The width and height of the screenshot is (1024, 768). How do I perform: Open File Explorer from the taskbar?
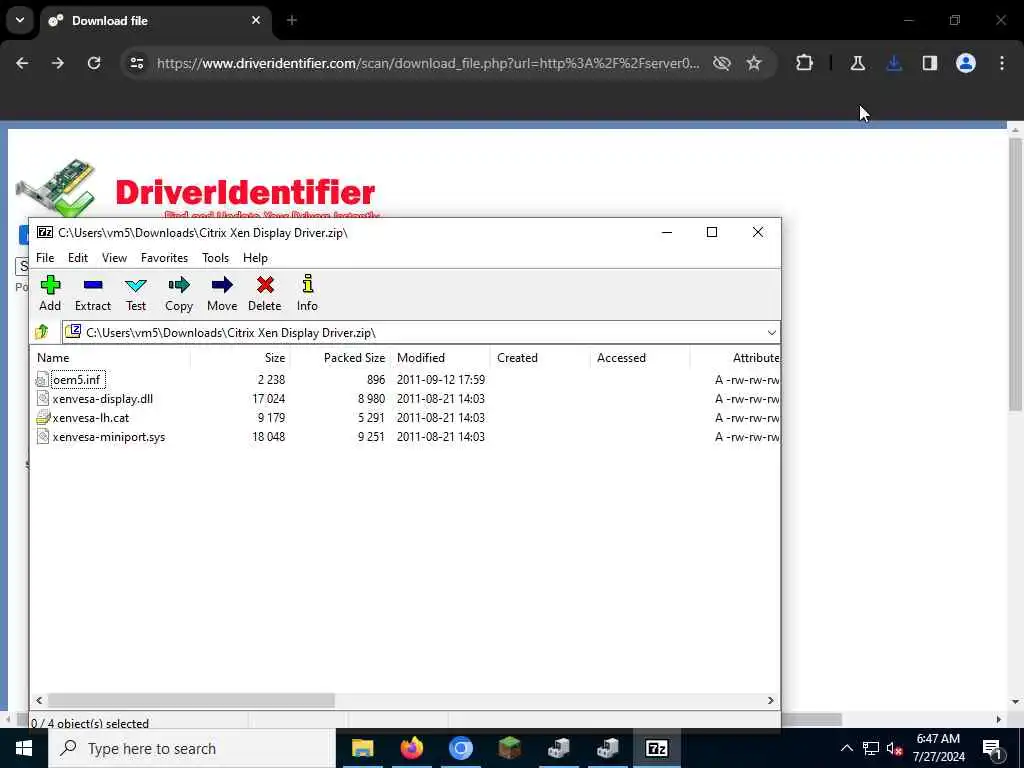click(x=362, y=748)
